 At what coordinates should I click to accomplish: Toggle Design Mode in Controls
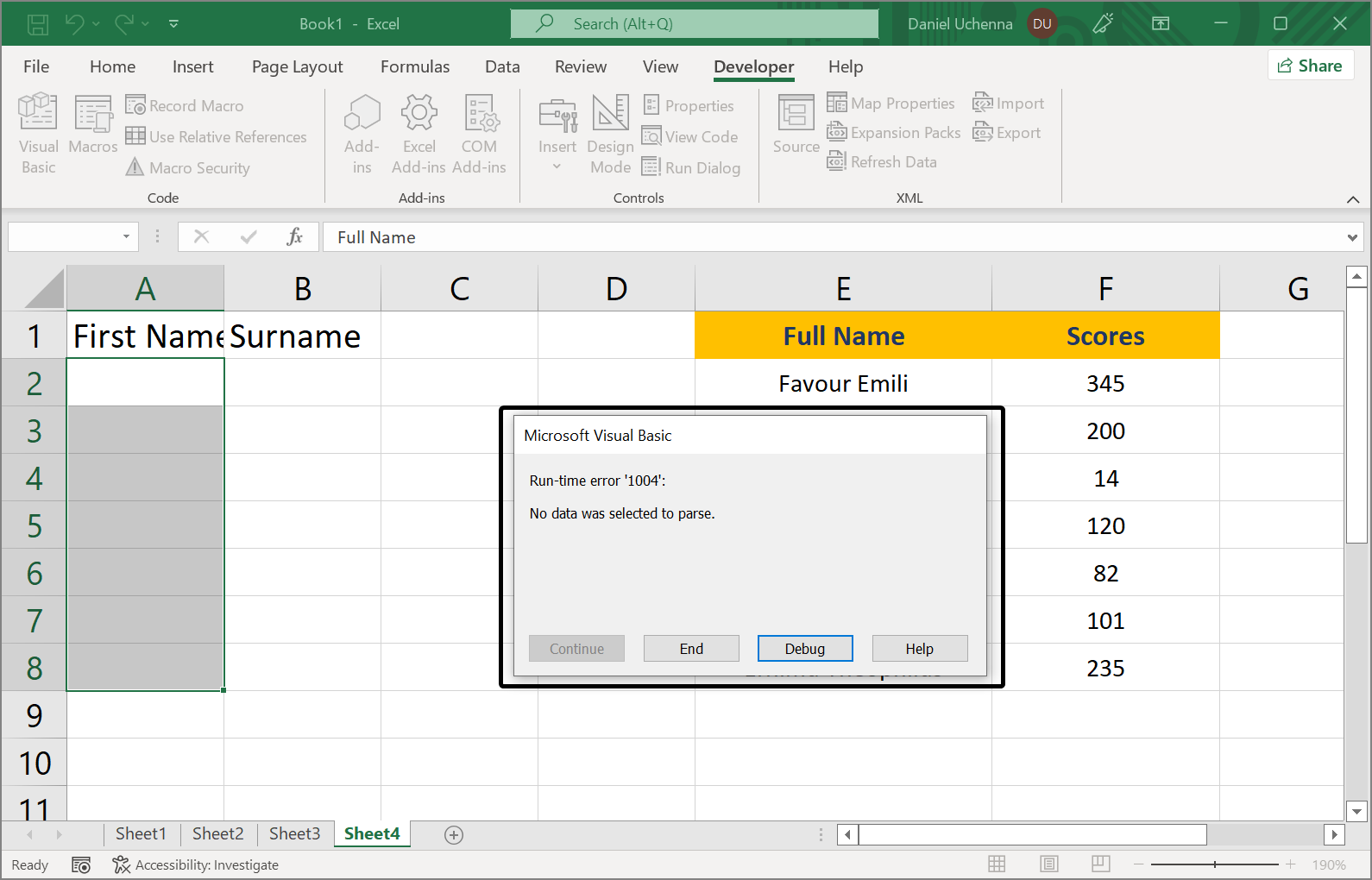(x=610, y=133)
